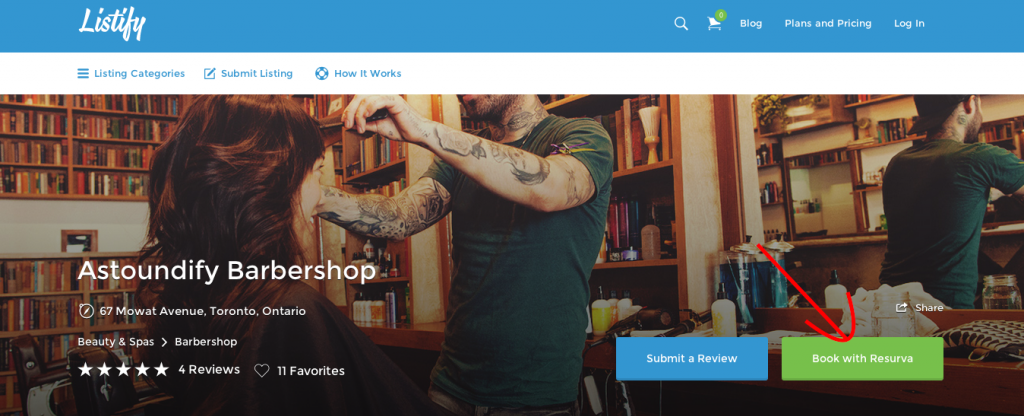Click the Listify logo
The height and width of the screenshot is (416, 1024).
pos(112,24)
